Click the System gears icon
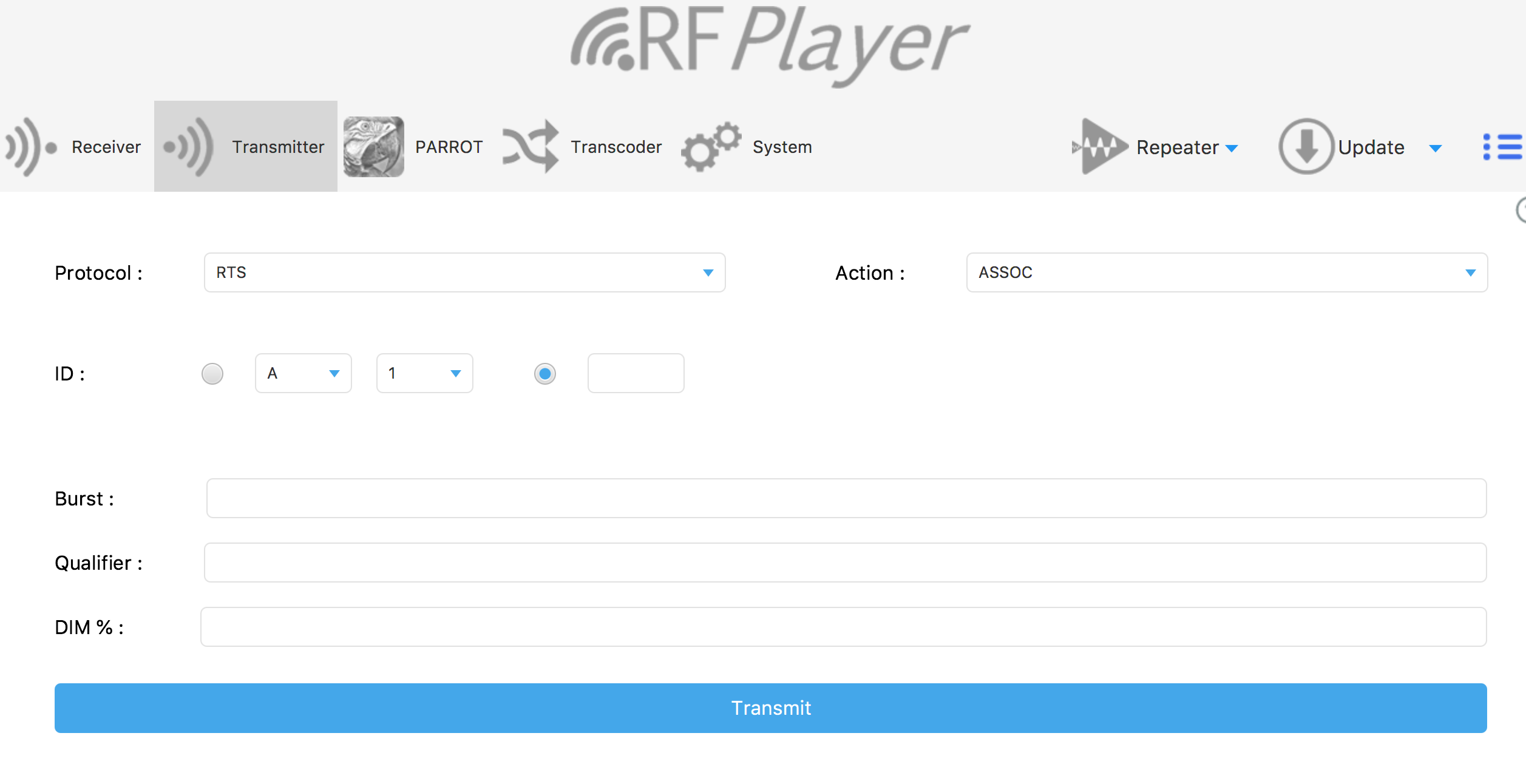The image size is (1526, 784). [711, 146]
